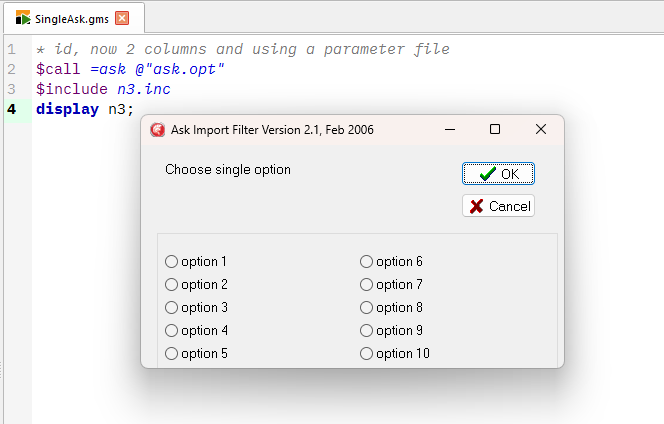Image resolution: width=664 pixels, height=424 pixels.
Task: Close the Ask Import Filter dialog window
Action: click(x=541, y=129)
